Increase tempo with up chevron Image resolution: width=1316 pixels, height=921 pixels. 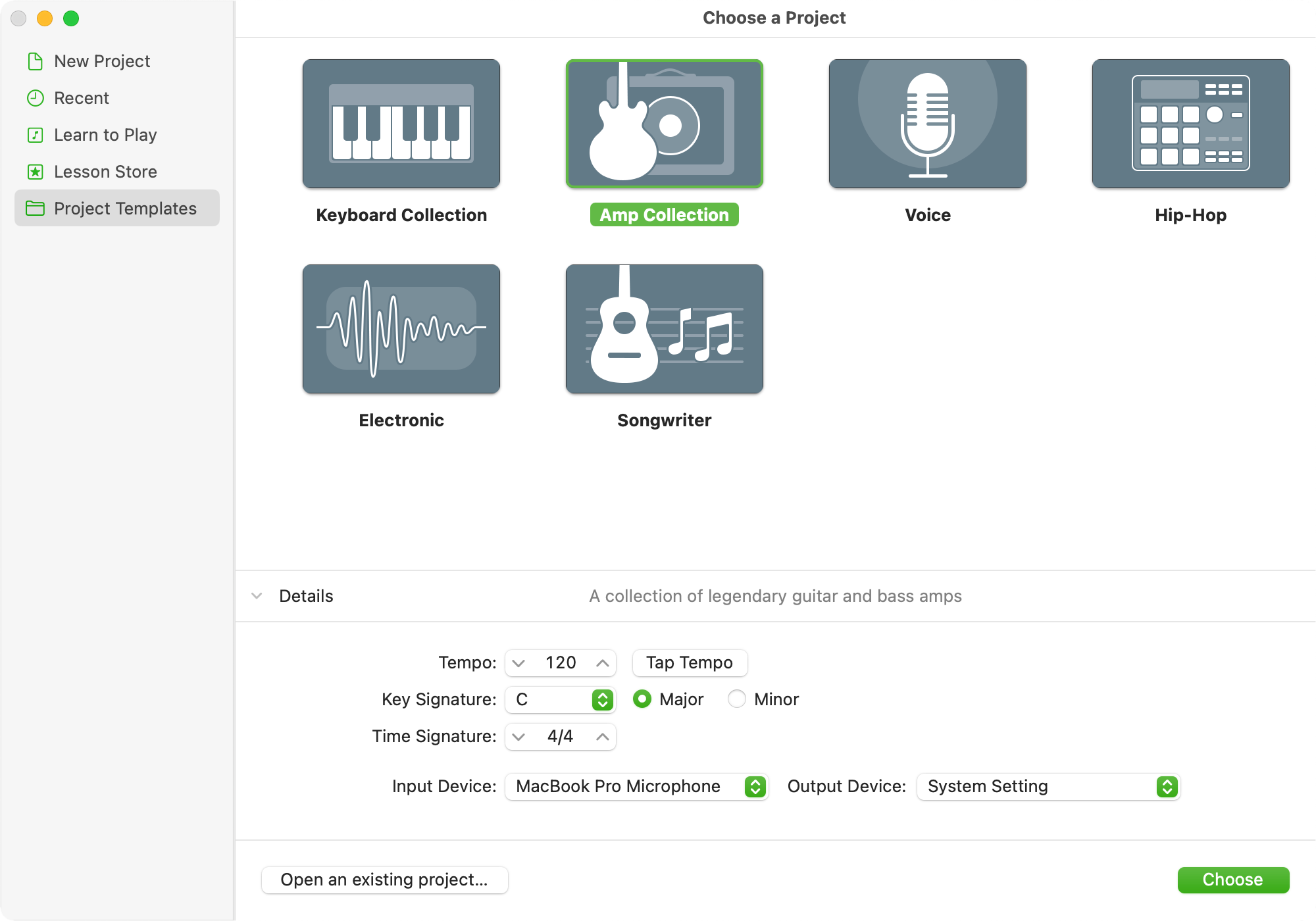pyautogui.click(x=602, y=663)
